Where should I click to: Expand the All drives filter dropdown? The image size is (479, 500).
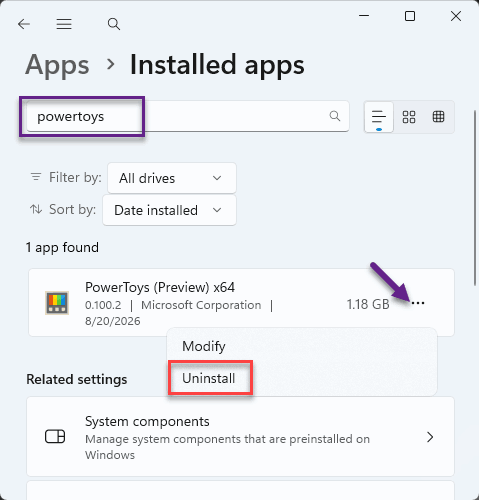click(x=172, y=178)
